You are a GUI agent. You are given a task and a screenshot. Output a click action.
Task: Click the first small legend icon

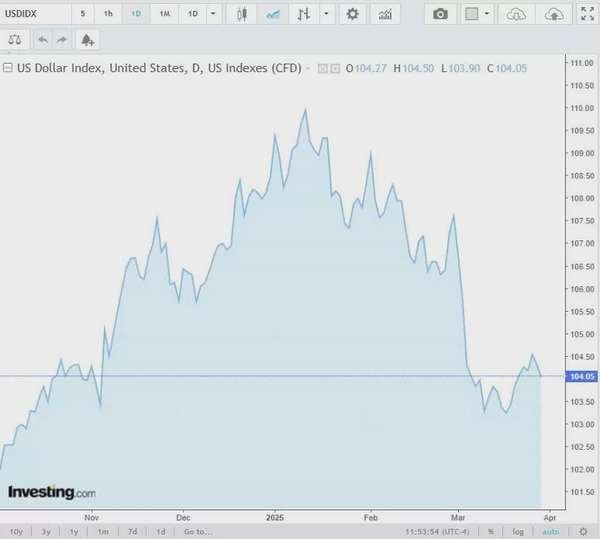(323, 68)
